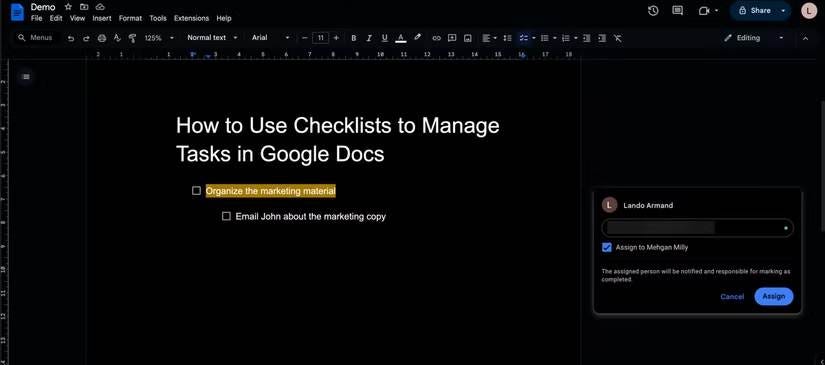Open the Insert menu
The image size is (825, 365).
point(102,18)
